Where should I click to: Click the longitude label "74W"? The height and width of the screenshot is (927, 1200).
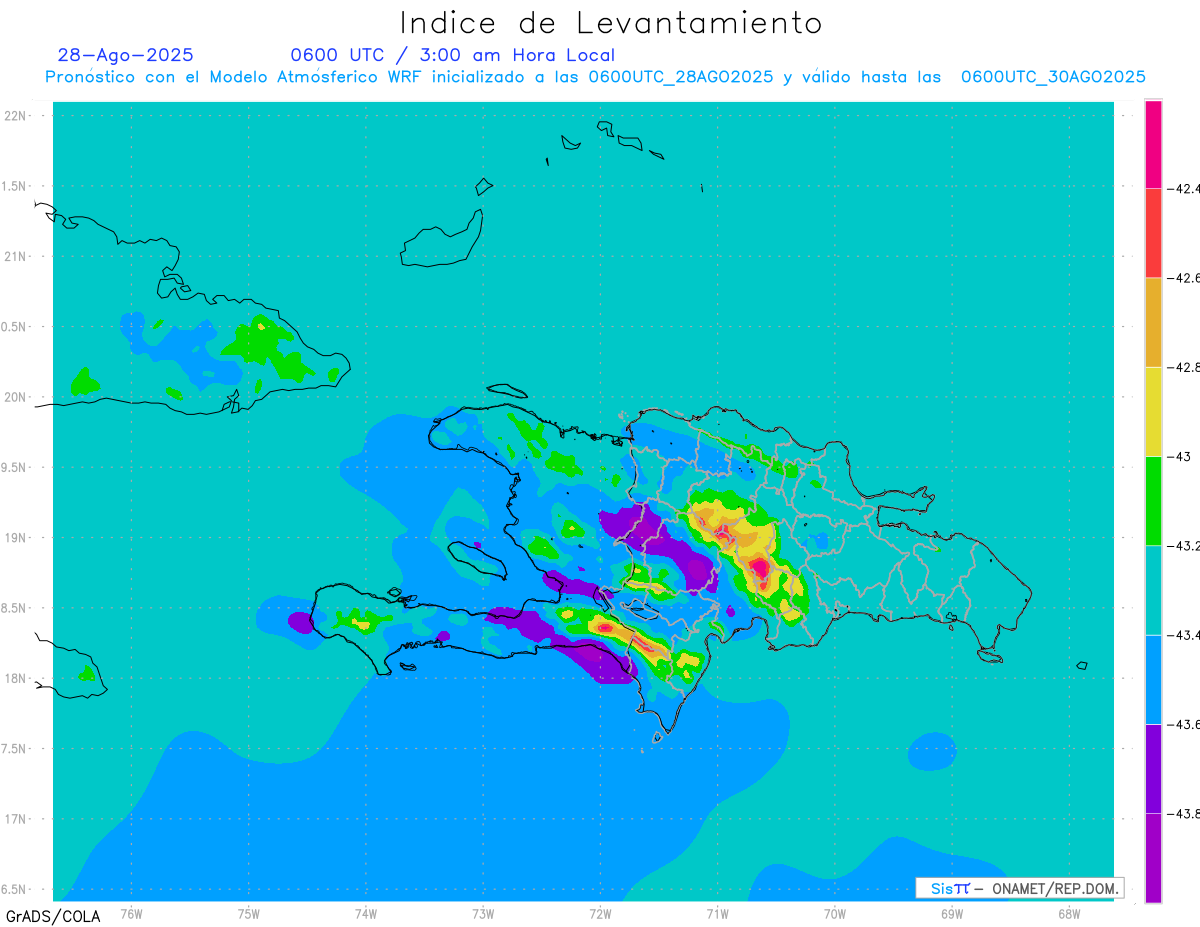(x=366, y=913)
